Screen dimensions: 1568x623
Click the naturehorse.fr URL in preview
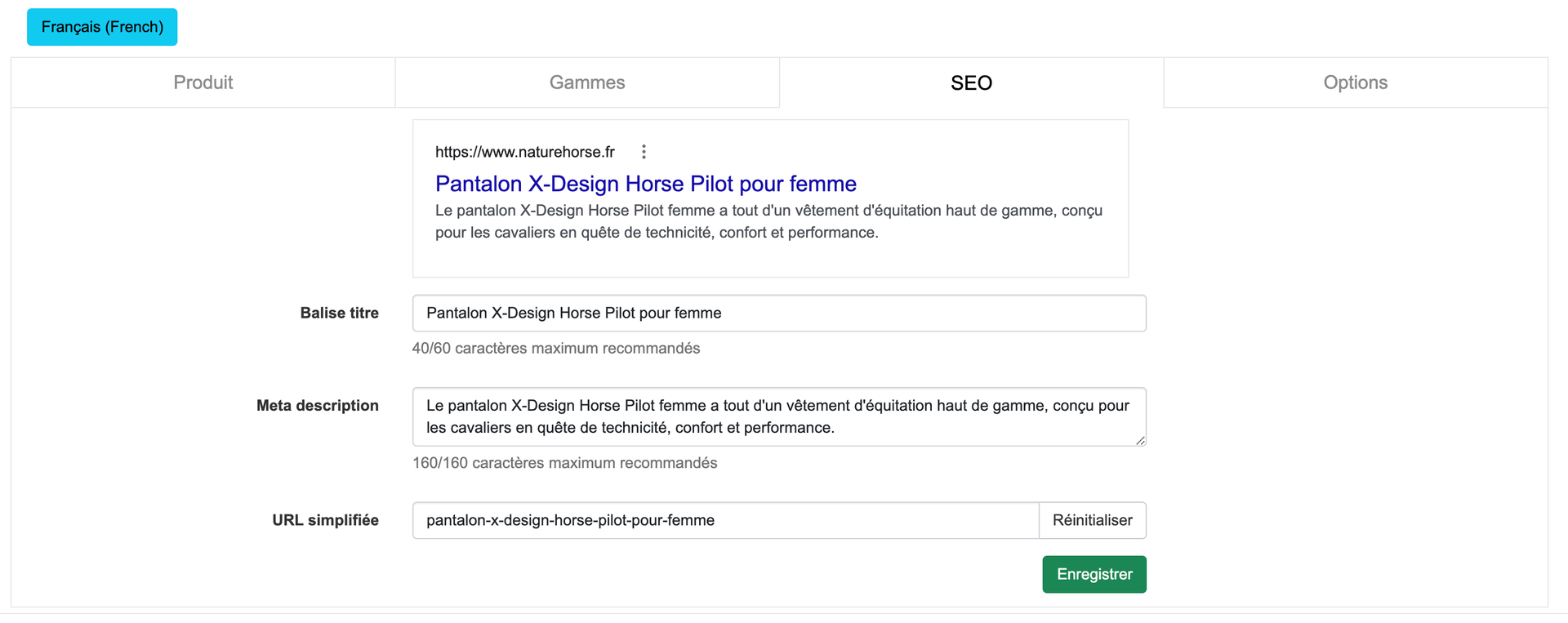pos(524,152)
